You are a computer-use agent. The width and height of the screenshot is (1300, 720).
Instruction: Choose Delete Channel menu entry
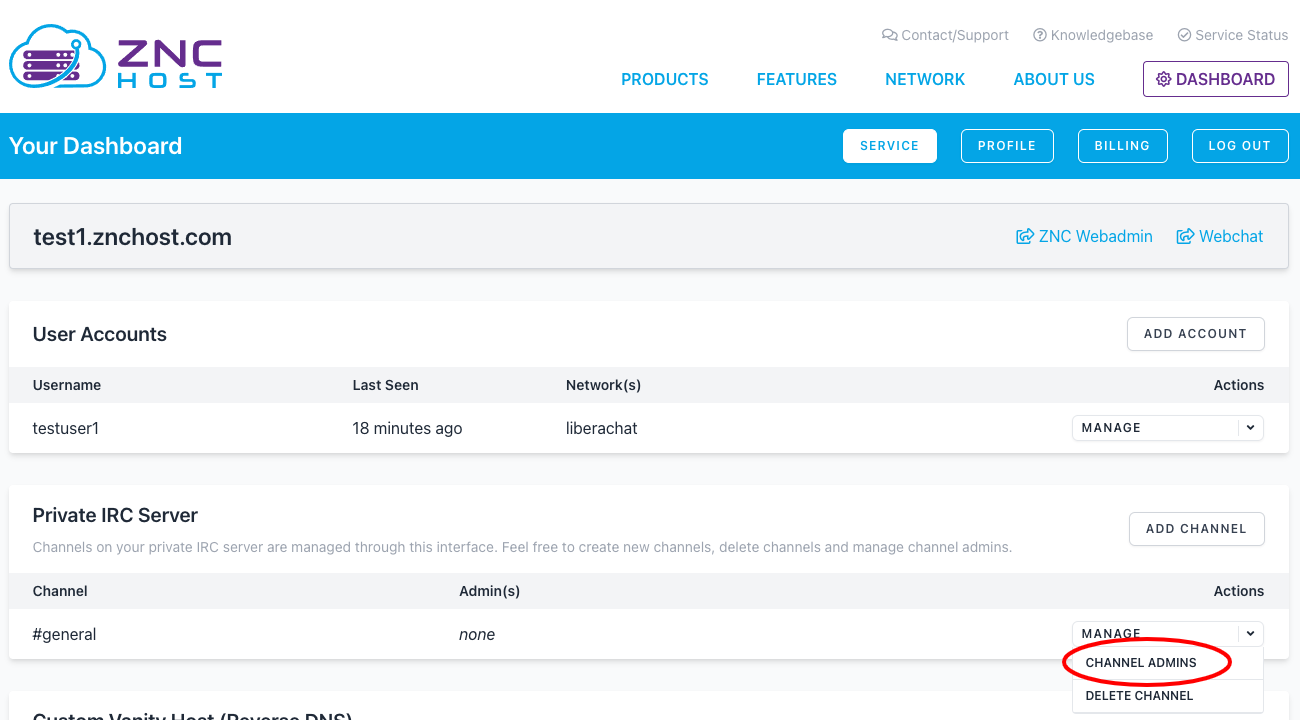(1139, 696)
